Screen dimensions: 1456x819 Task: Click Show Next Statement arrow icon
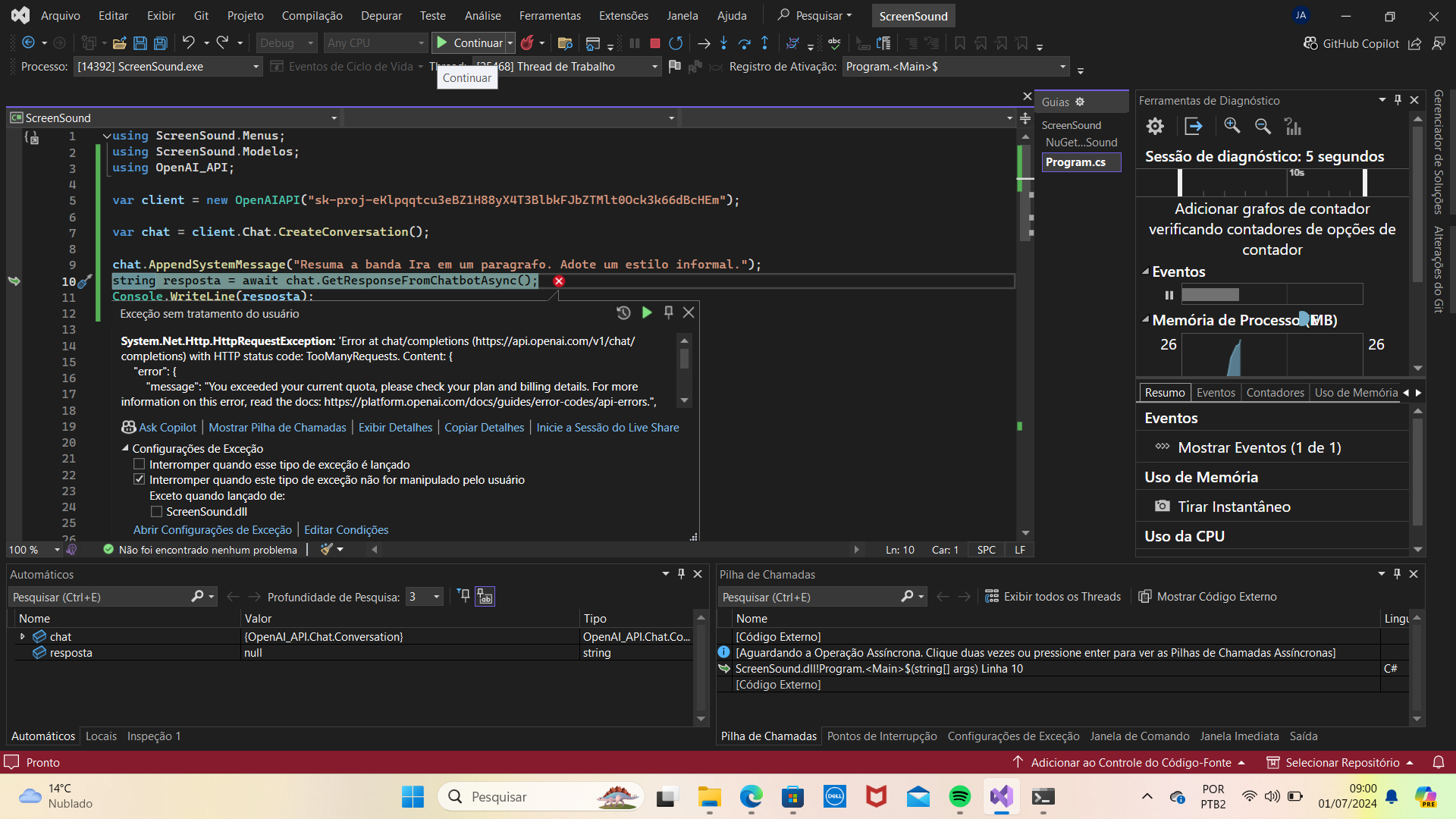[x=704, y=43]
